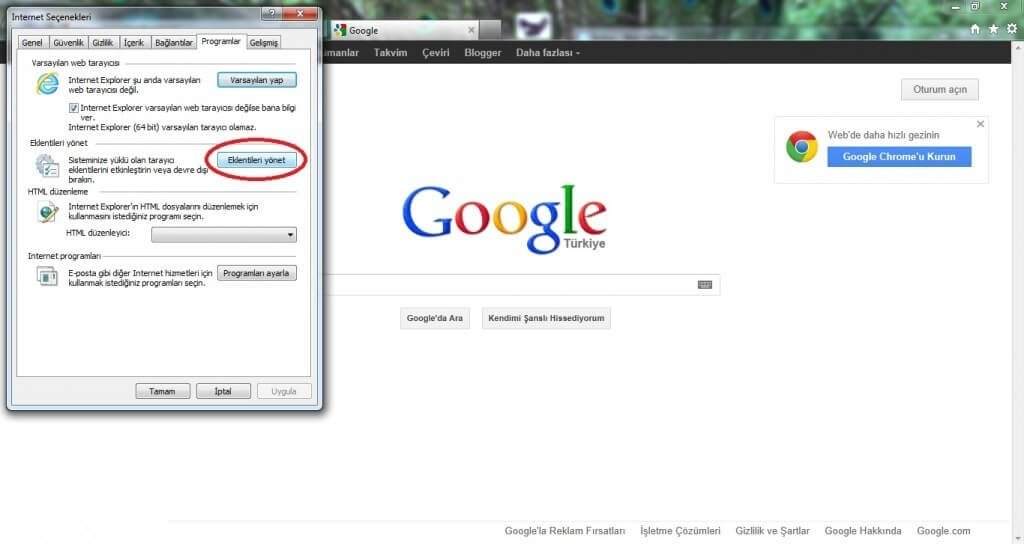Image resolution: width=1024 pixels, height=544 pixels.
Task: Click Google Chrome'u Kurun button
Action: tap(899, 157)
